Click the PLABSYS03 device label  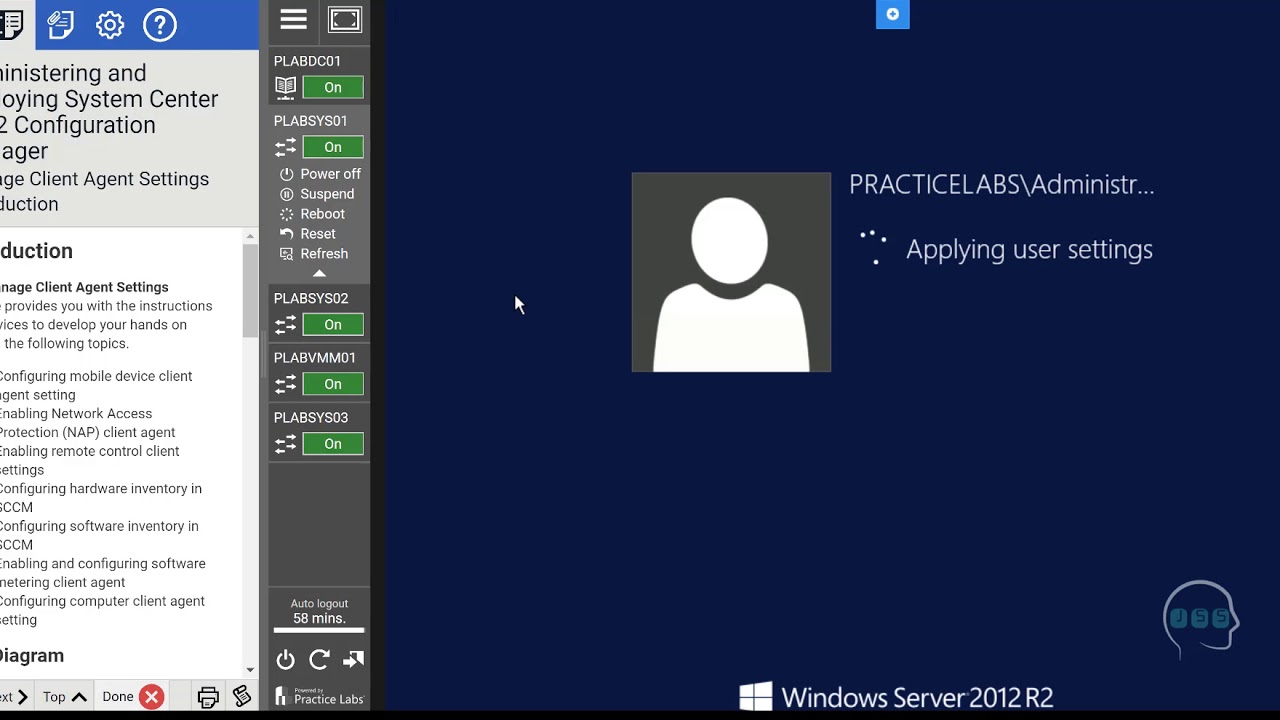(x=311, y=417)
